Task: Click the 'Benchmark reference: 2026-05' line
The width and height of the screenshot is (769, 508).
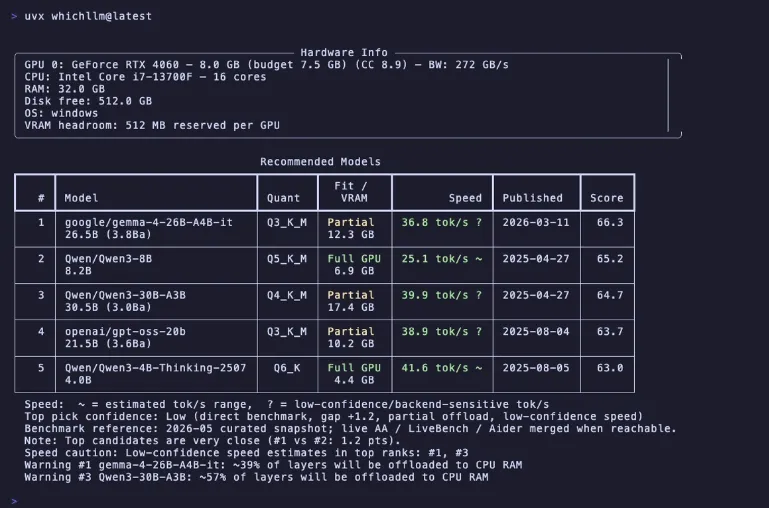Action: coord(350,429)
